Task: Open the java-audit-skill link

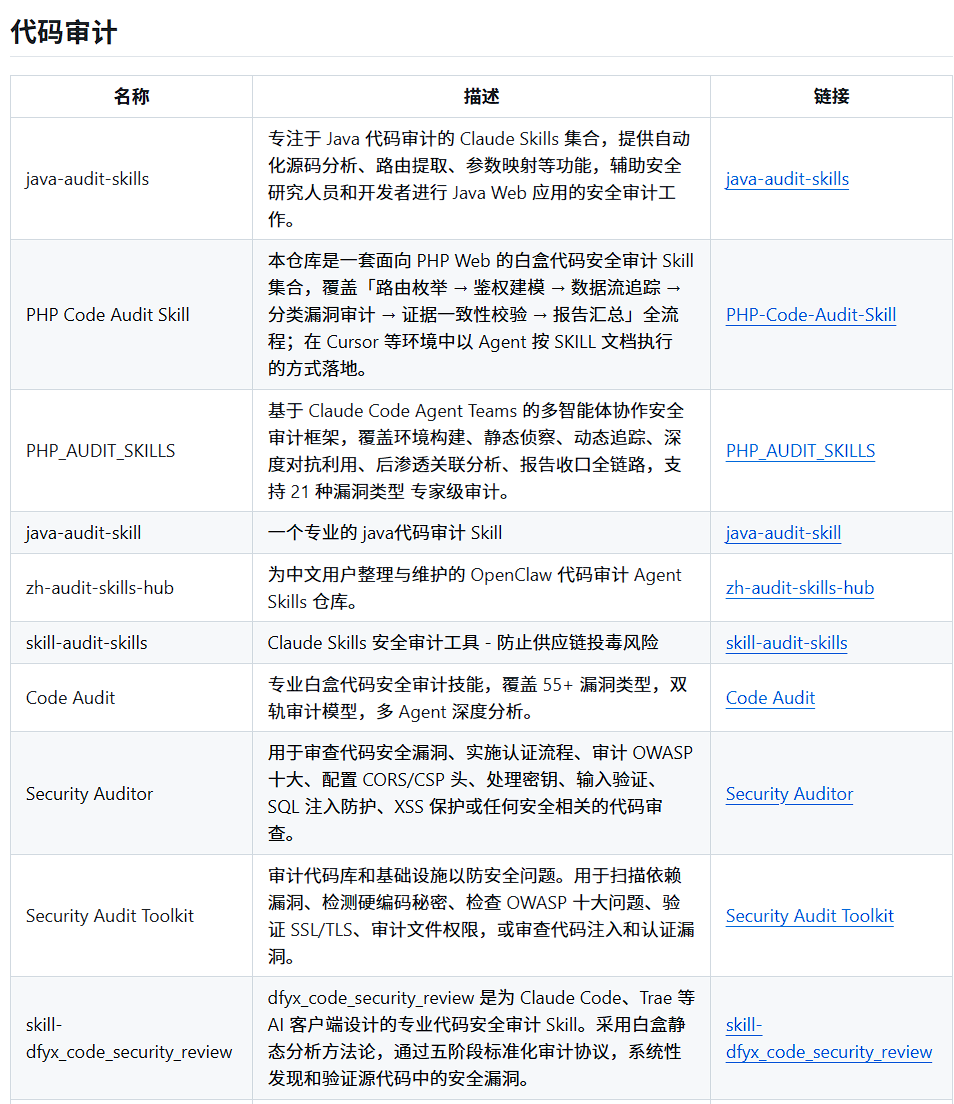Action: click(x=784, y=533)
